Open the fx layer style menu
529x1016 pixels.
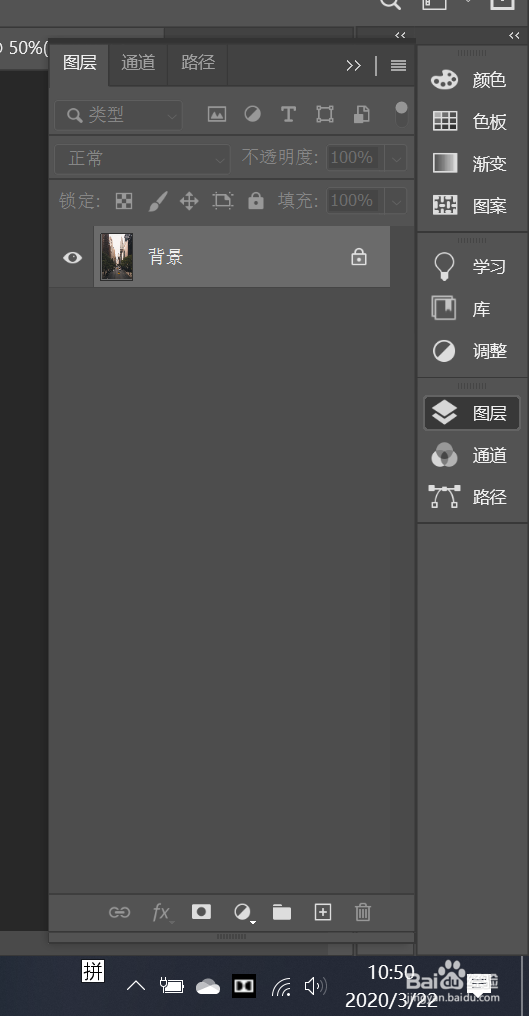pos(161,913)
